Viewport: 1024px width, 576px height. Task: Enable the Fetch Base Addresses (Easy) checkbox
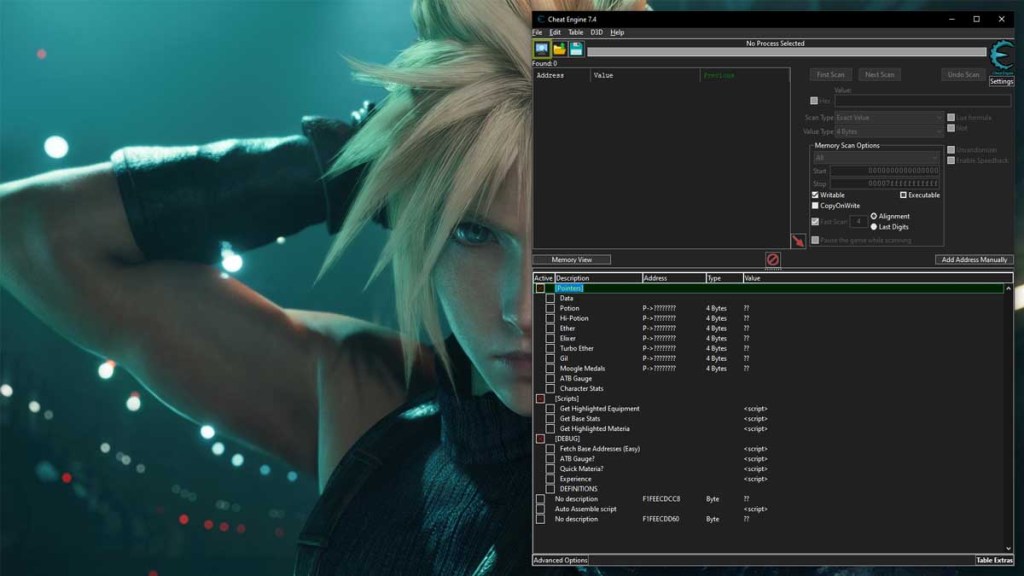[551, 449]
